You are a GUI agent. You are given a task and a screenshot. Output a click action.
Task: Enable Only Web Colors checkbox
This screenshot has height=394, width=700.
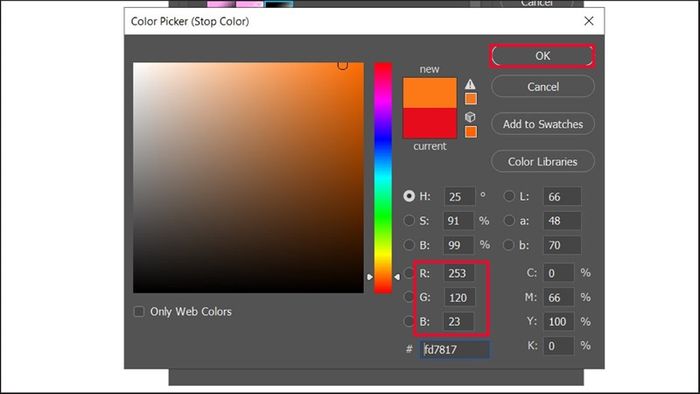click(139, 311)
